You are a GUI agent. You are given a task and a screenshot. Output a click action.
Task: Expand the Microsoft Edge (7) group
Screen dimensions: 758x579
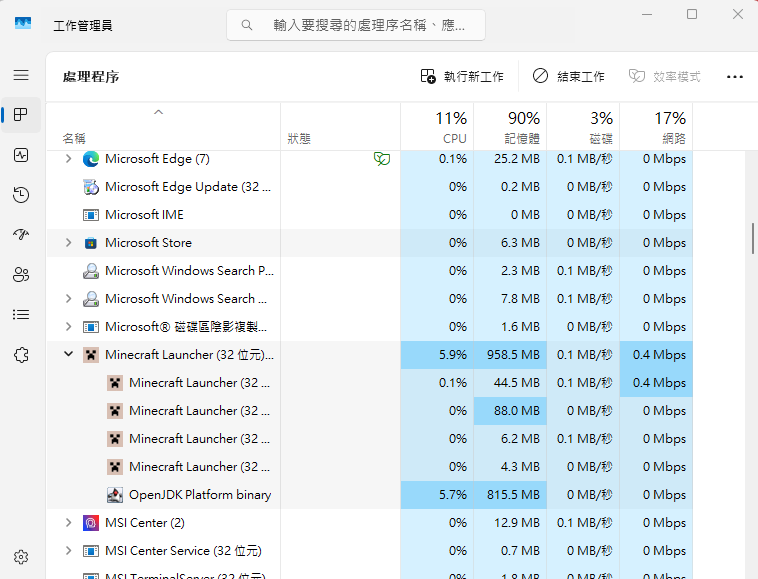point(69,159)
